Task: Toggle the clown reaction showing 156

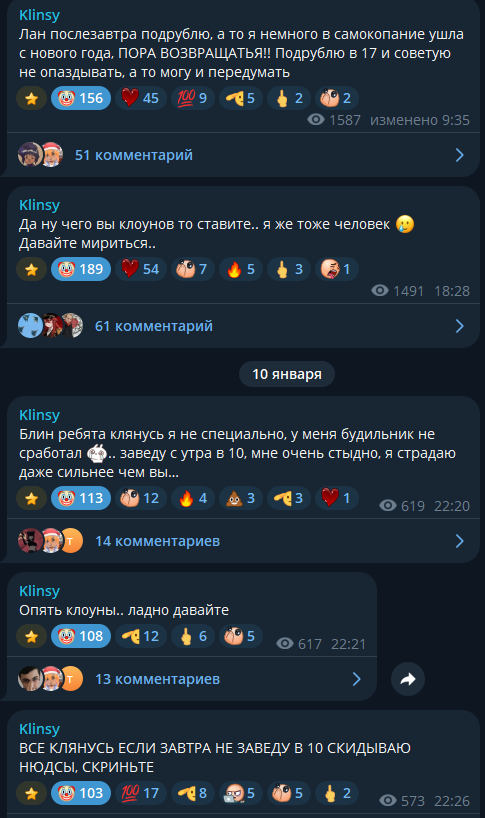Action: 81,98
